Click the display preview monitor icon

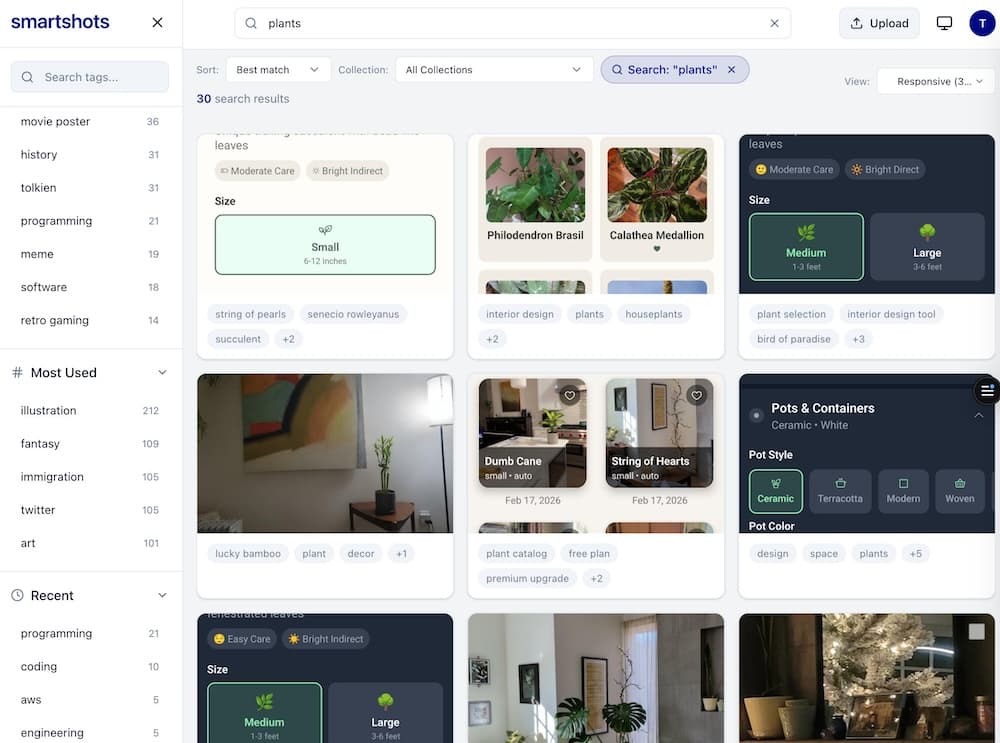tap(943, 22)
